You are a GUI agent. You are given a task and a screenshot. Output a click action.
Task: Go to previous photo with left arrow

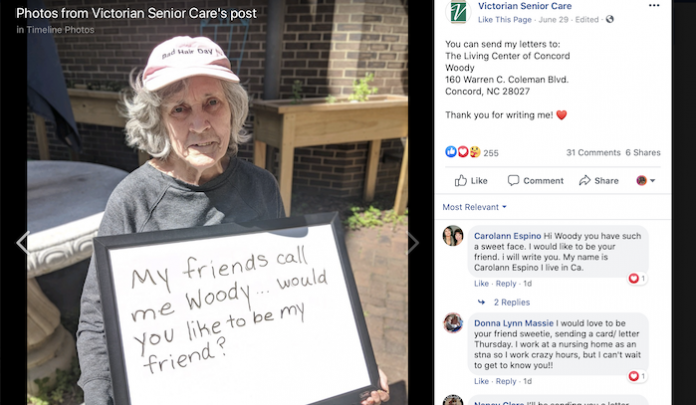(x=21, y=242)
